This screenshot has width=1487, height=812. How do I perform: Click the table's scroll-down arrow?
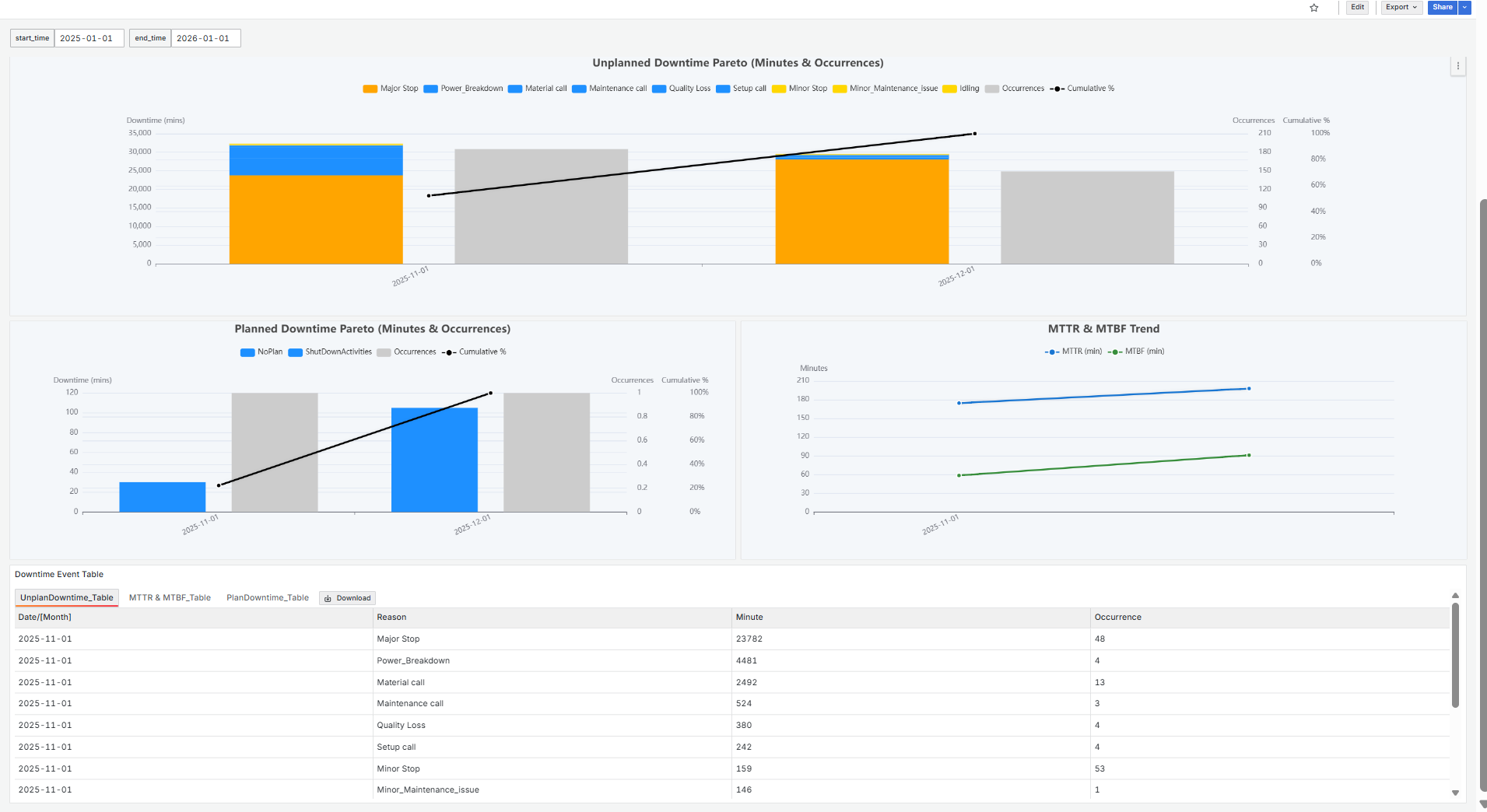tap(1455, 793)
